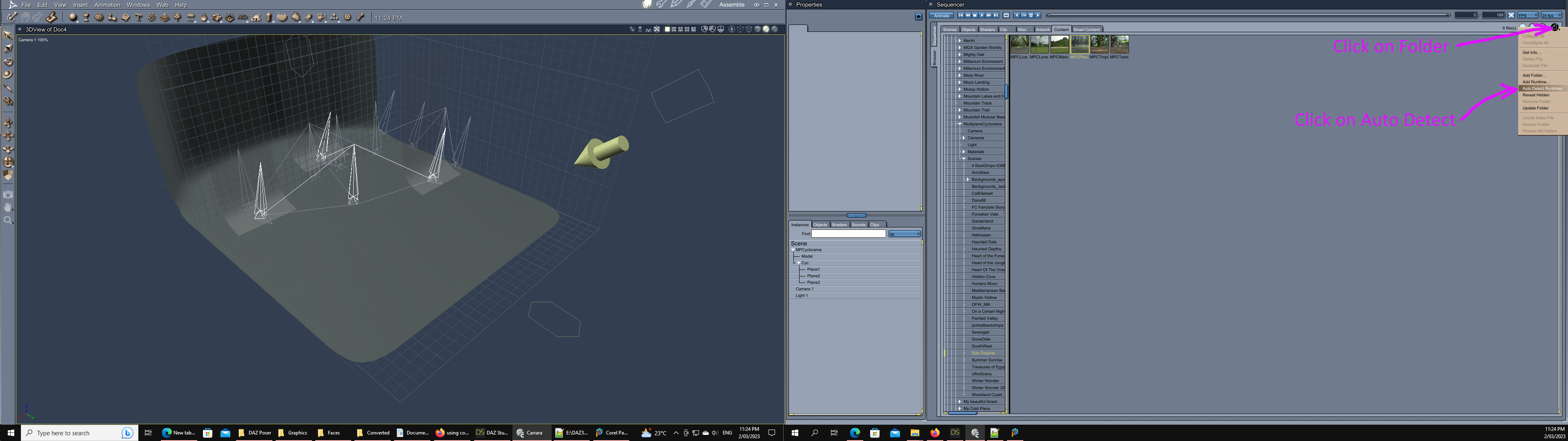
Task: Switch viewport to four-view layout
Action: coord(687,29)
